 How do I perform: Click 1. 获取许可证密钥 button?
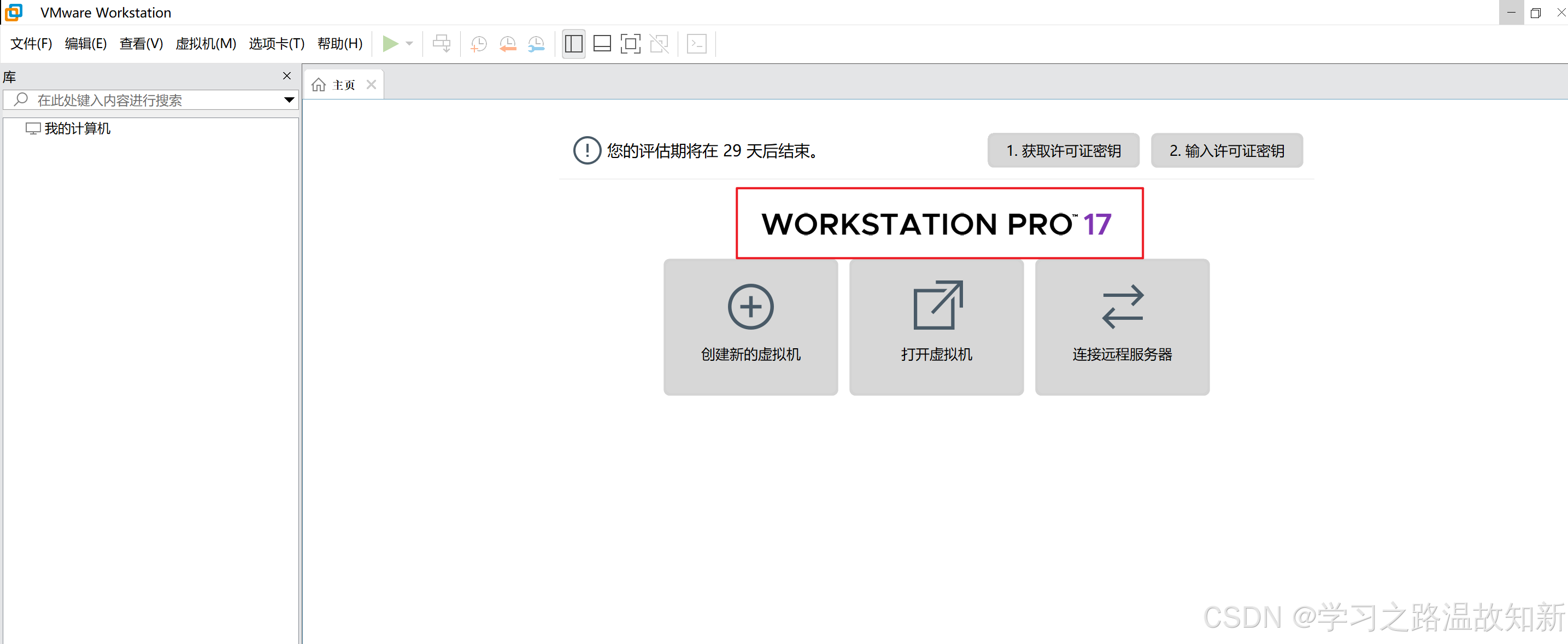click(1063, 150)
